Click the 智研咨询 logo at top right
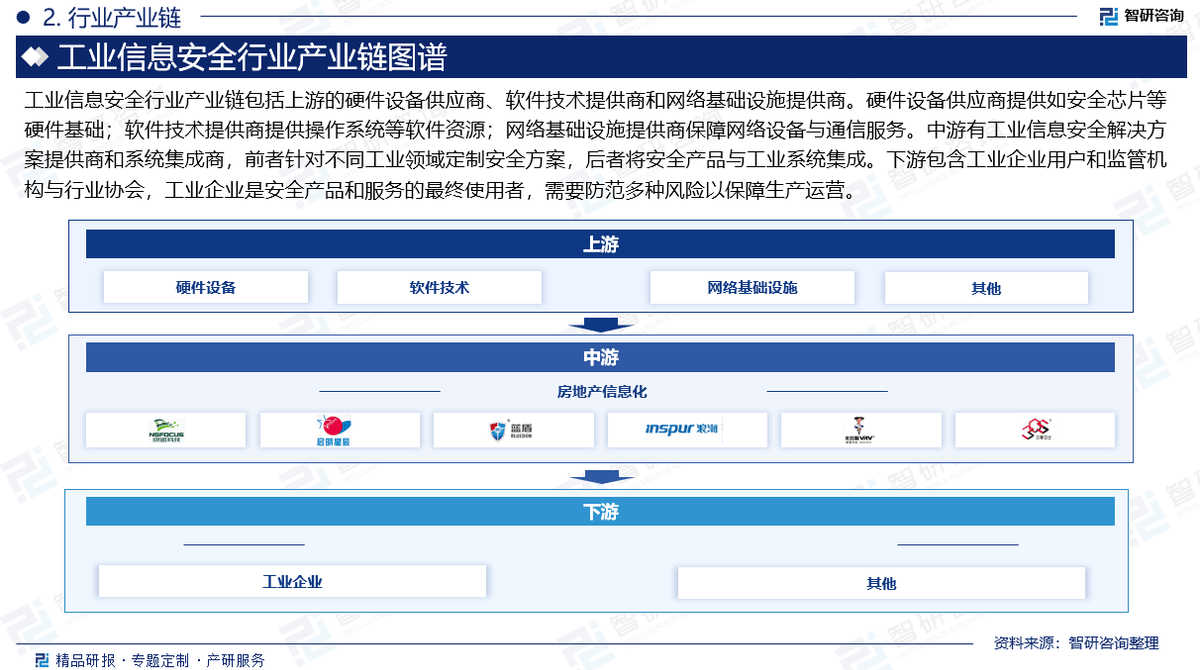Screen dimensions: 1200x670 (x=1140, y=15)
